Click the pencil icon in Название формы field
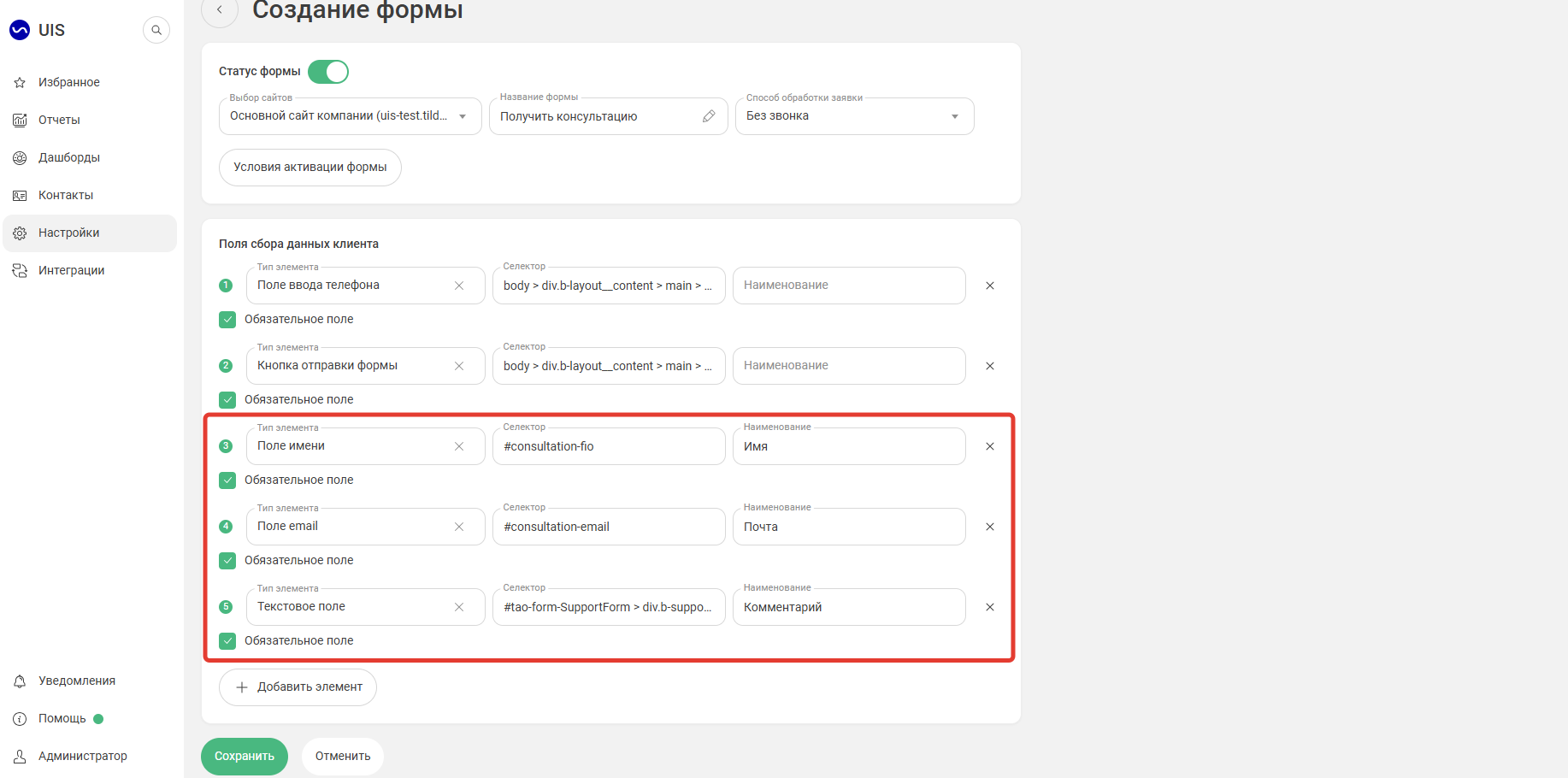1568x778 pixels. 709,116
